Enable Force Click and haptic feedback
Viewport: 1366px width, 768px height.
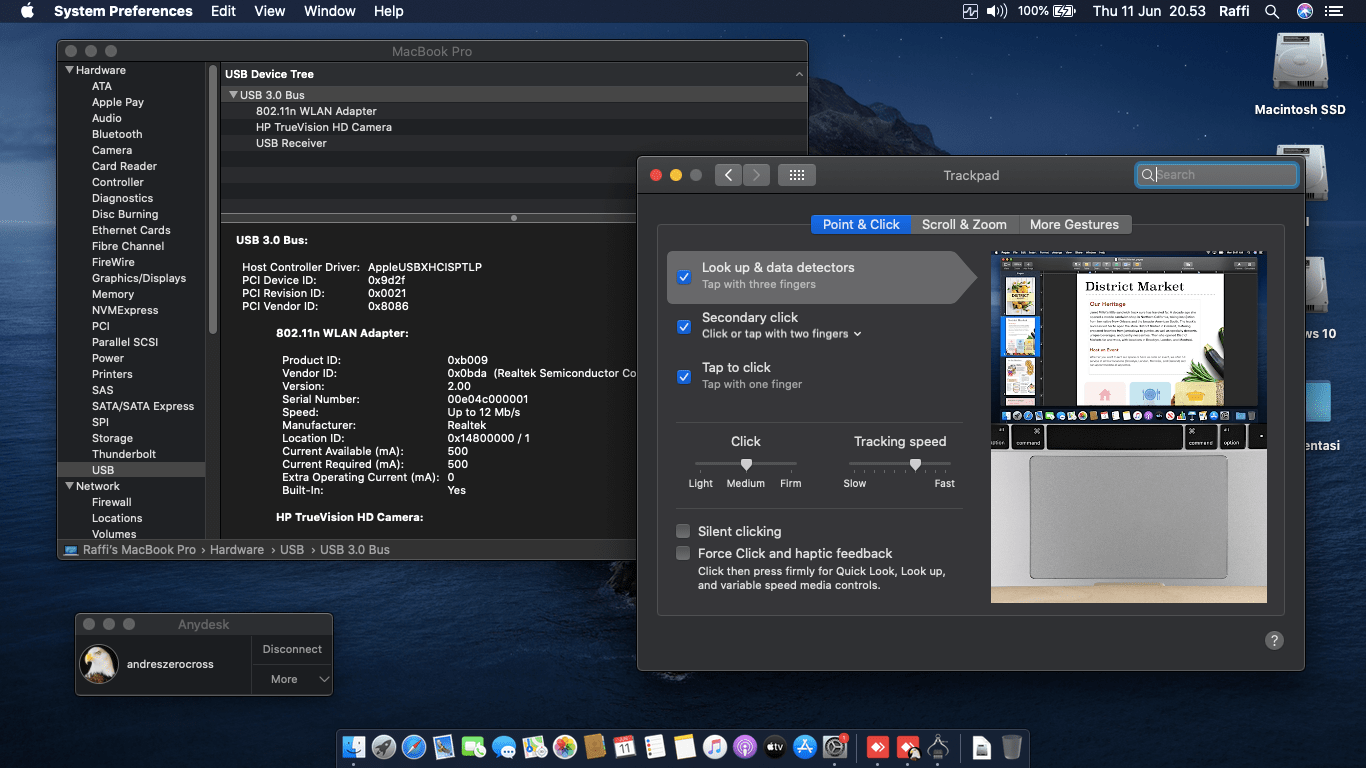tap(683, 553)
